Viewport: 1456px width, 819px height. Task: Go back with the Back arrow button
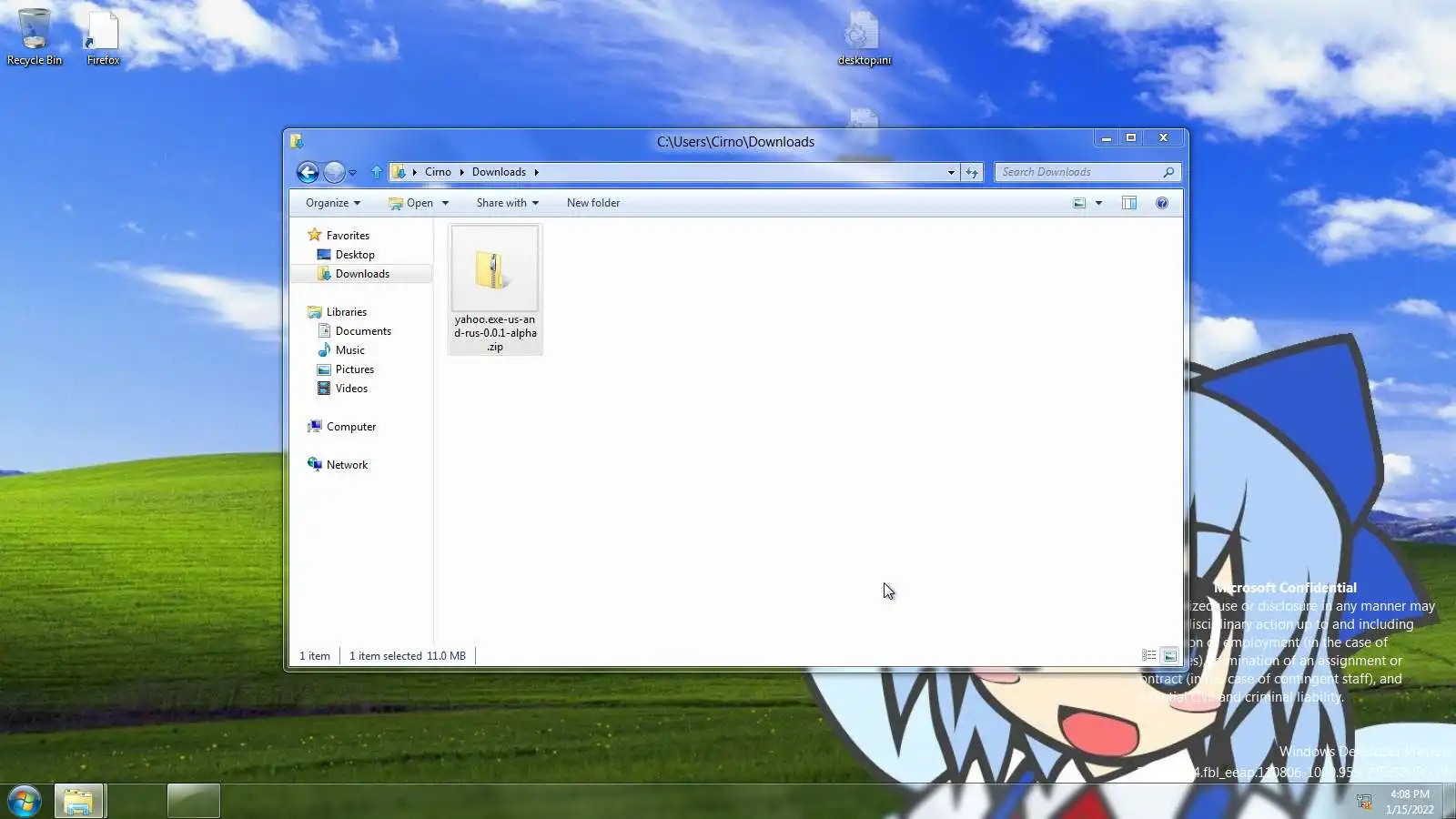pos(308,172)
